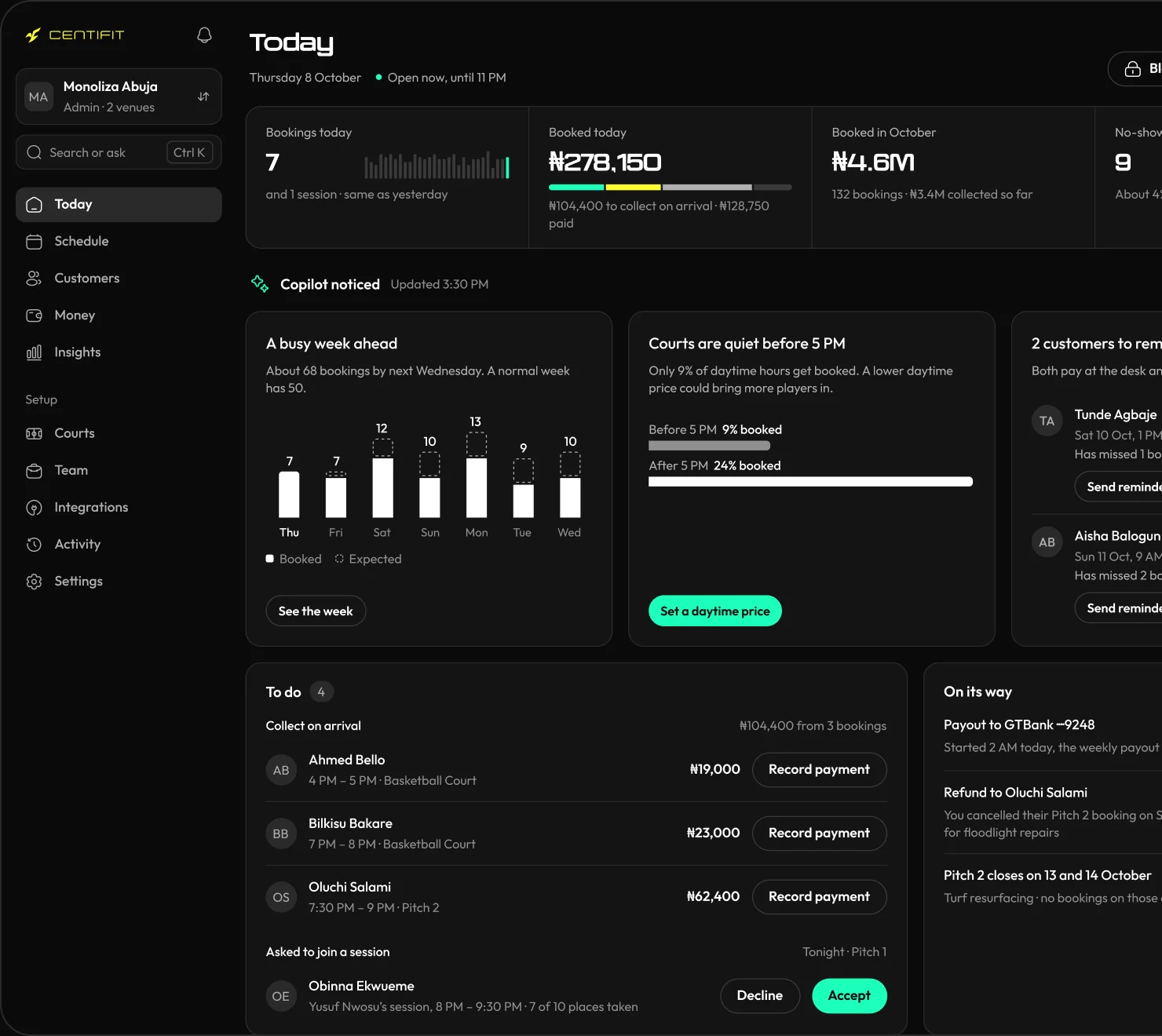Click the lock icon button top right
The image size is (1162, 1036).
[1135, 69]
